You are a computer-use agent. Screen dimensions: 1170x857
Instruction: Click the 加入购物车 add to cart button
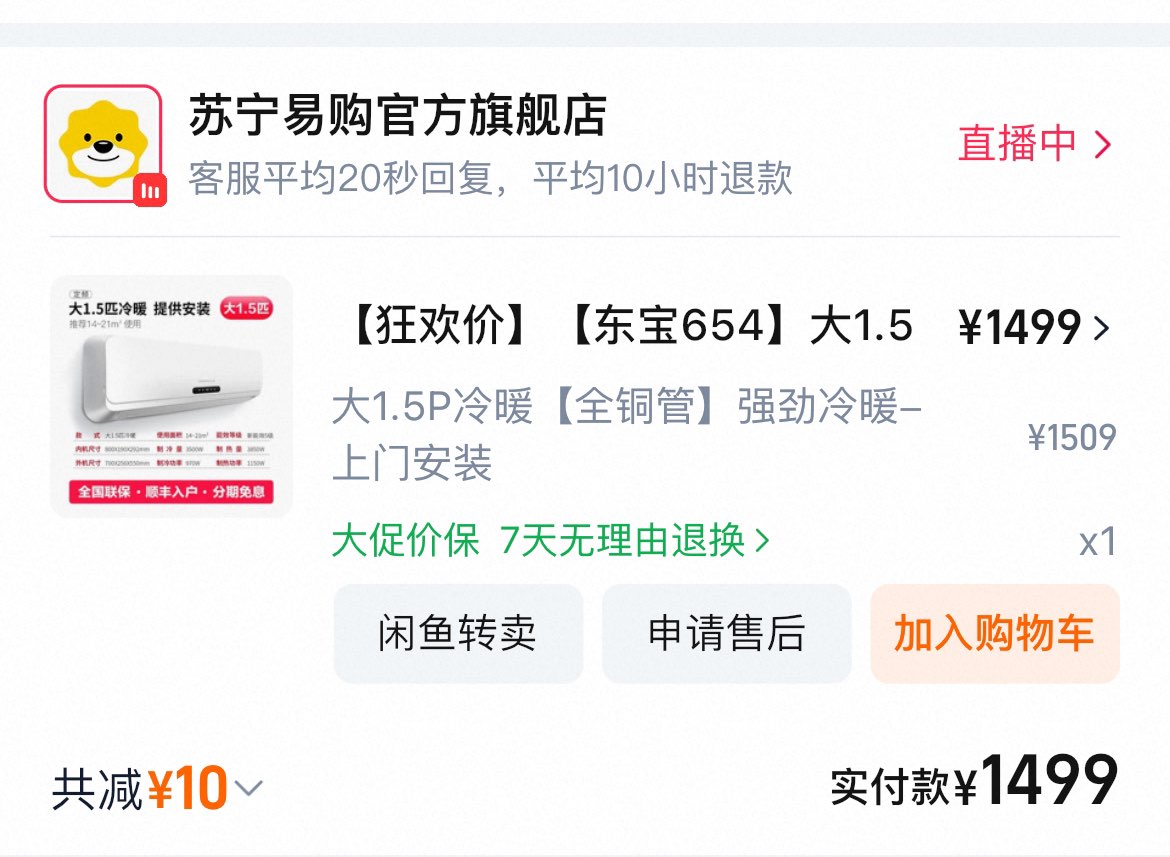tap(995, 633)
